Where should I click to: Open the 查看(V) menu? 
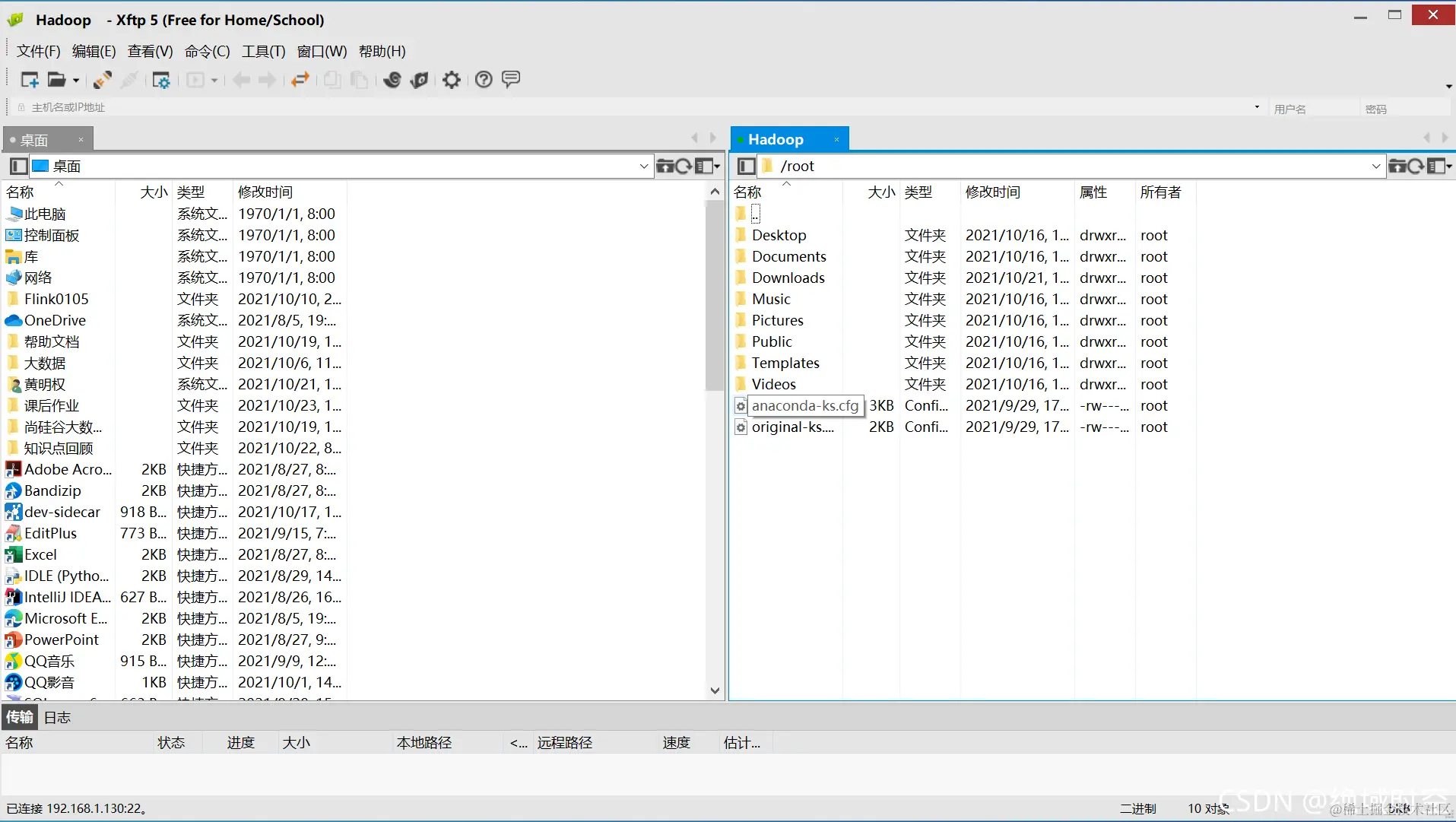(151, 51)
